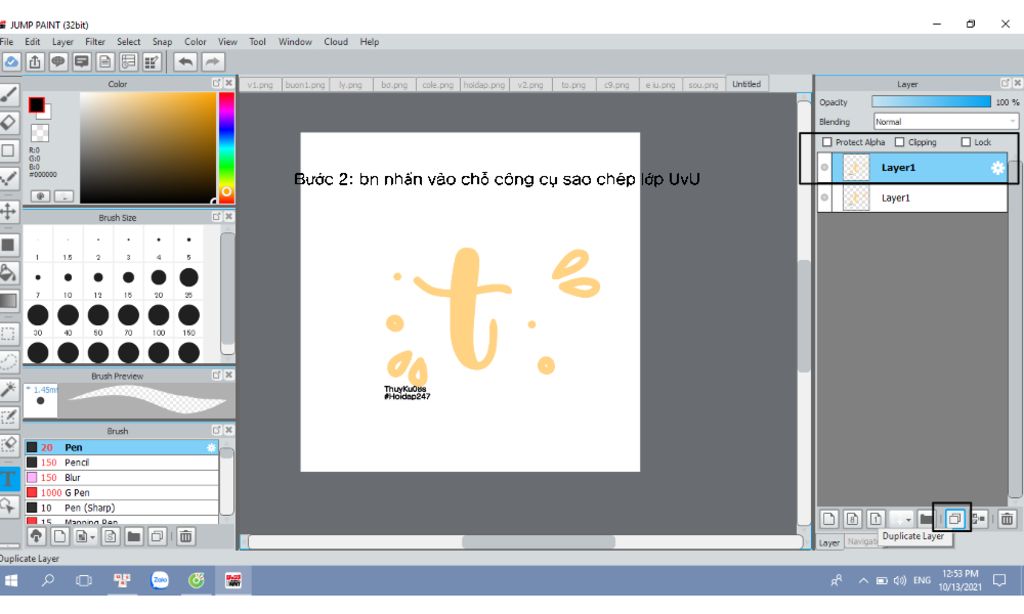The height and width of the screenshot is (614, 1024).
Task: Select the bottom Layer1 row
Action: [x=912, y=198]
